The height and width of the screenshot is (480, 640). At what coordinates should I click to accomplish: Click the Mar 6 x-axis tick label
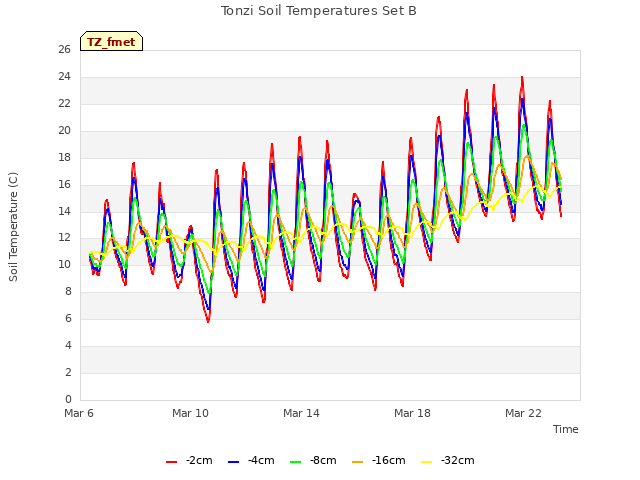click(x=79, y=413)
